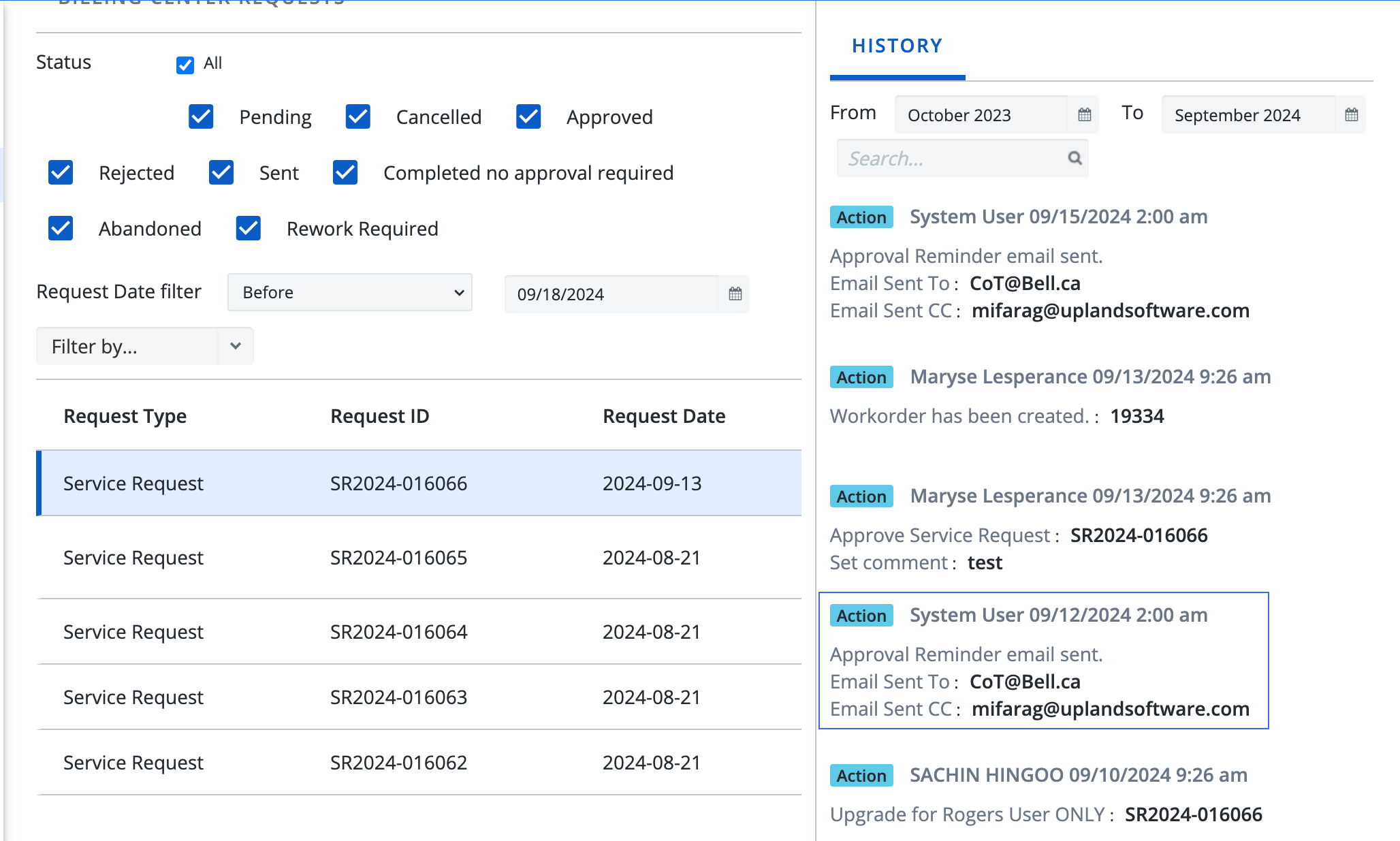
Task: Click the 09/18/2024 date input field
Action: (611, 293)
